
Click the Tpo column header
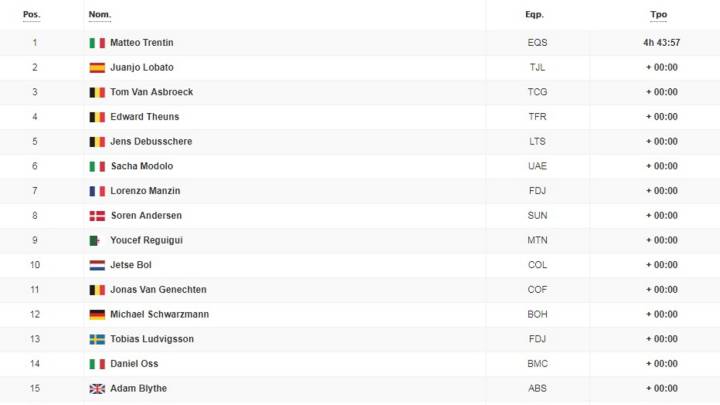coord(658,15)
